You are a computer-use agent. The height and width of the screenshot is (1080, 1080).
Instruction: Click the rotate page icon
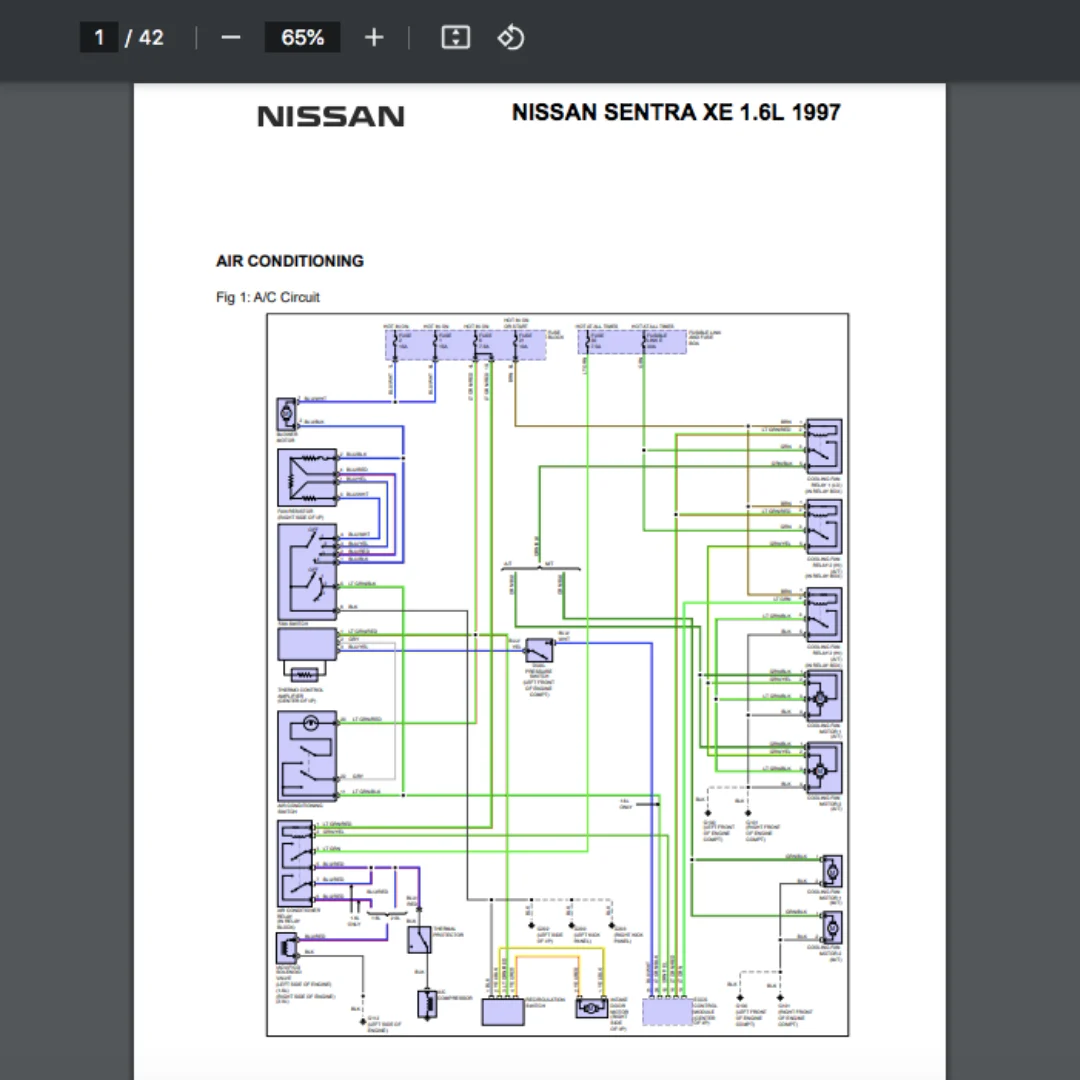click(x=510, y=37)
